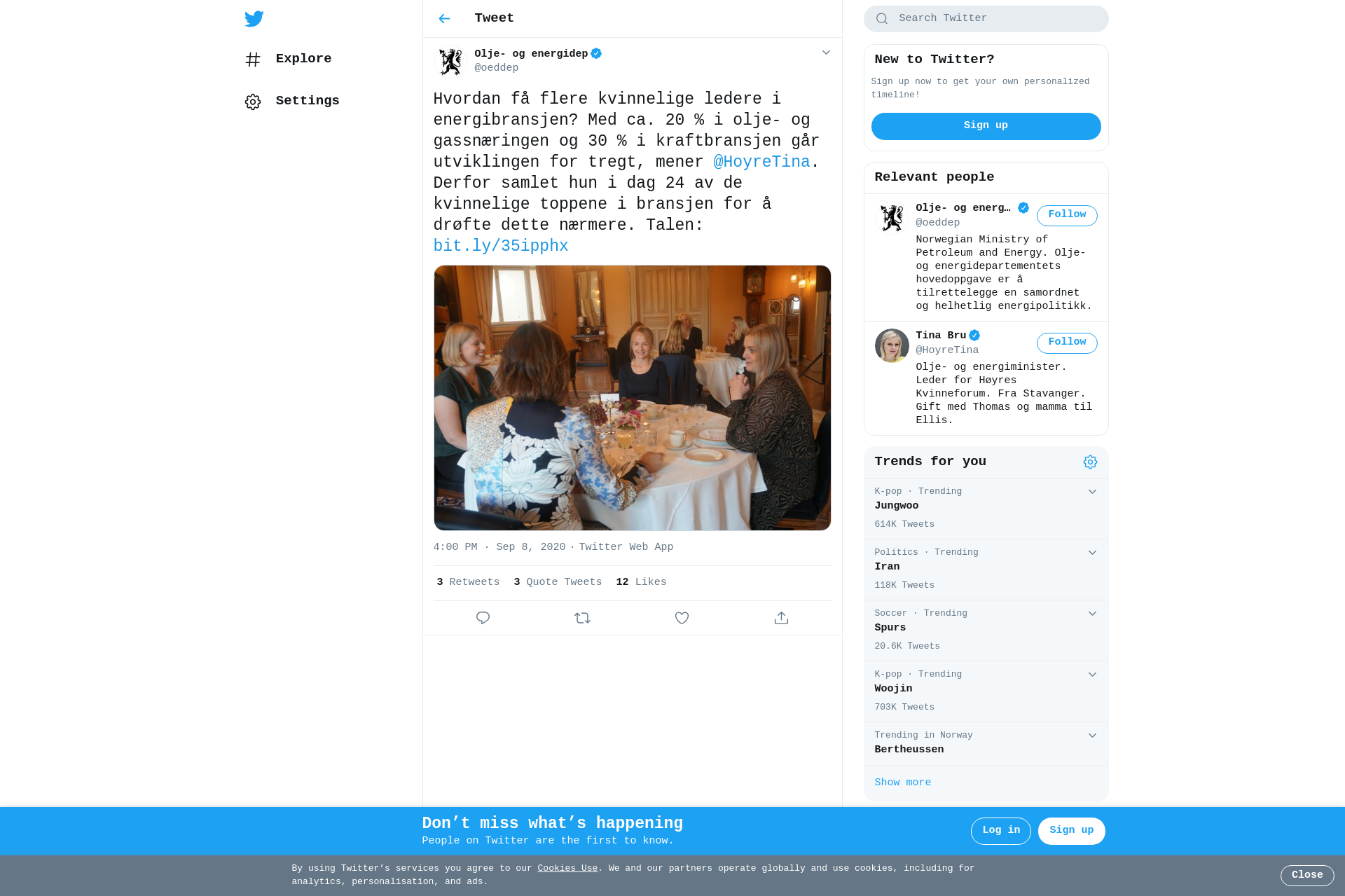Click the blue Sign up button
1345x896 pixels.
click(x=986, y=126)
